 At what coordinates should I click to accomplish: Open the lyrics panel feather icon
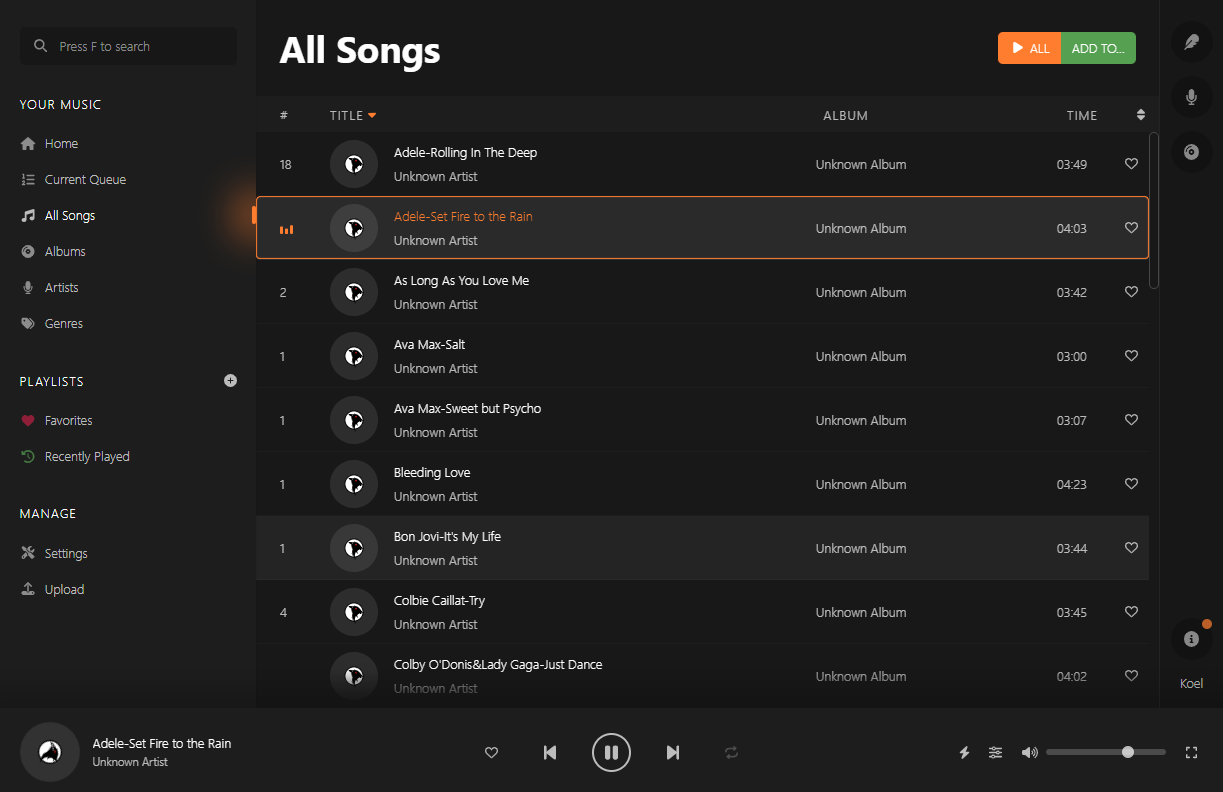1191,42
